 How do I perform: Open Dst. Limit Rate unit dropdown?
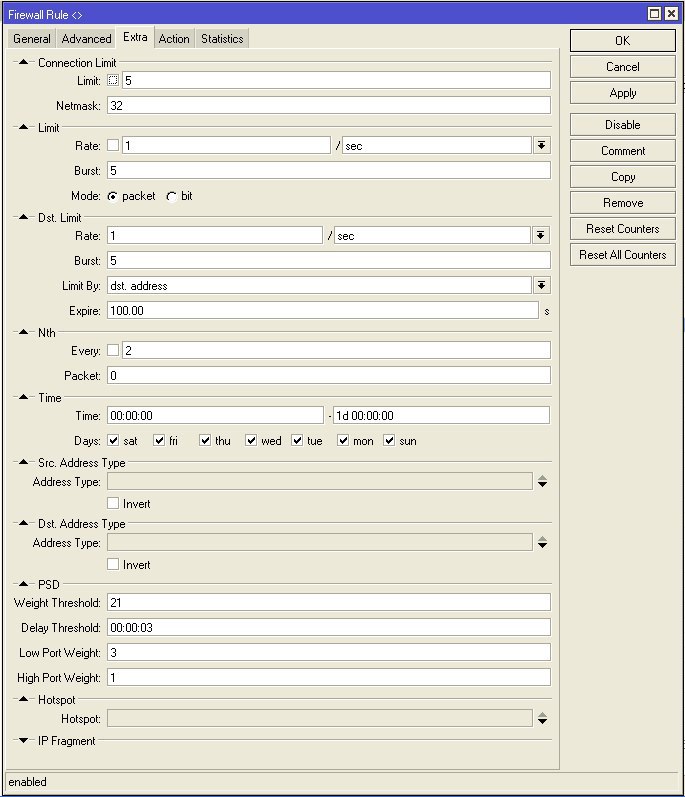541,235
